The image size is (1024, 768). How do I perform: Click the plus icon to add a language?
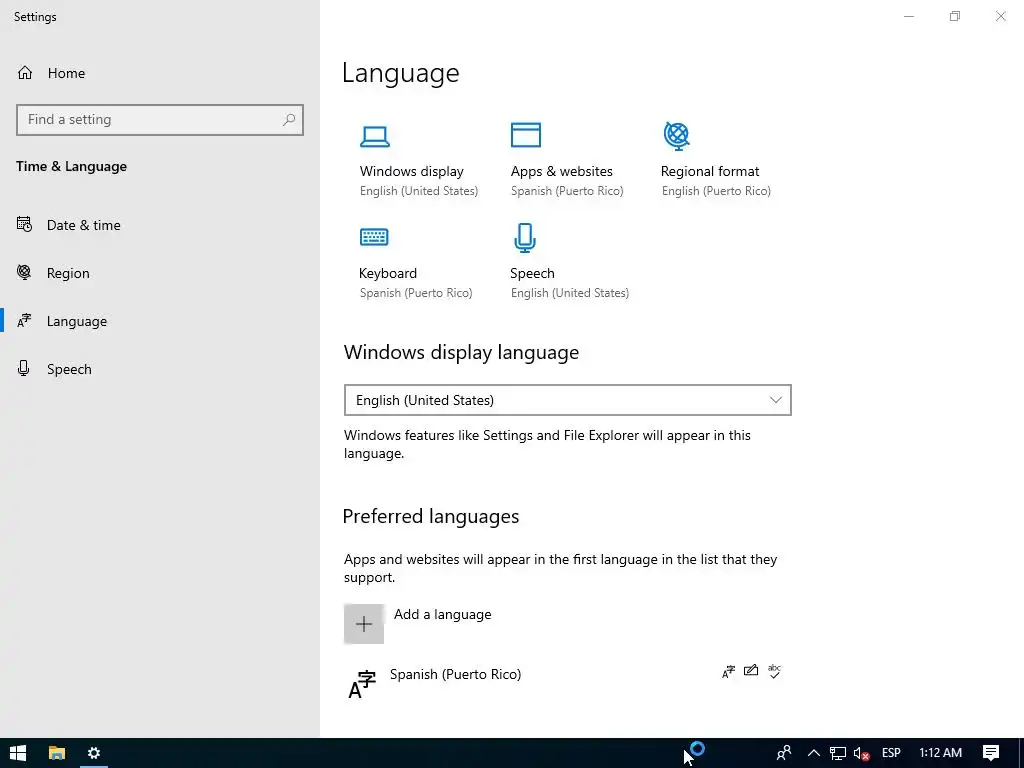pyautogui.click(x=364, y=624)
